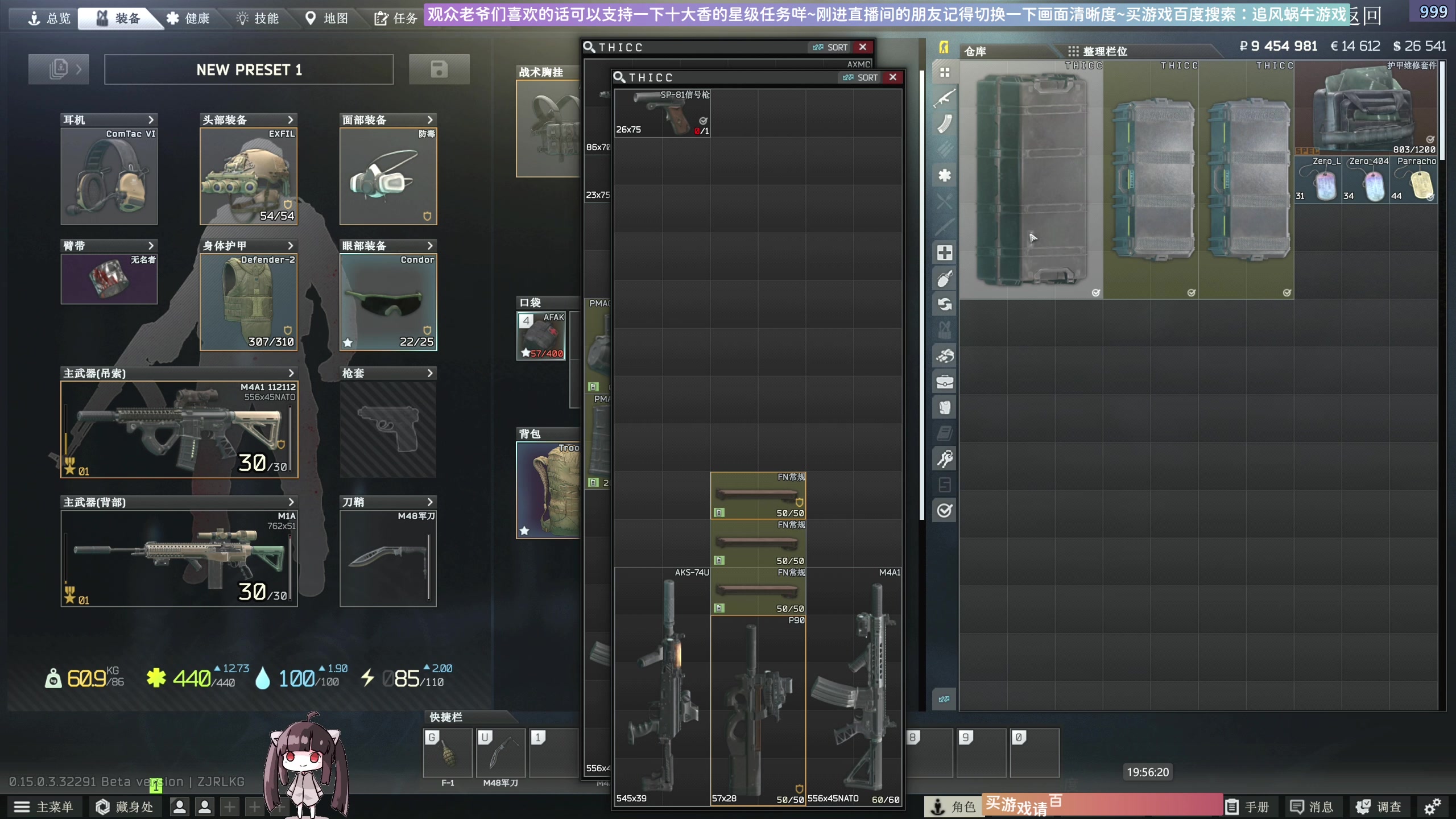Open the 消息 messages button
The image size is (1456, 819).
(x=1312, y=806)
